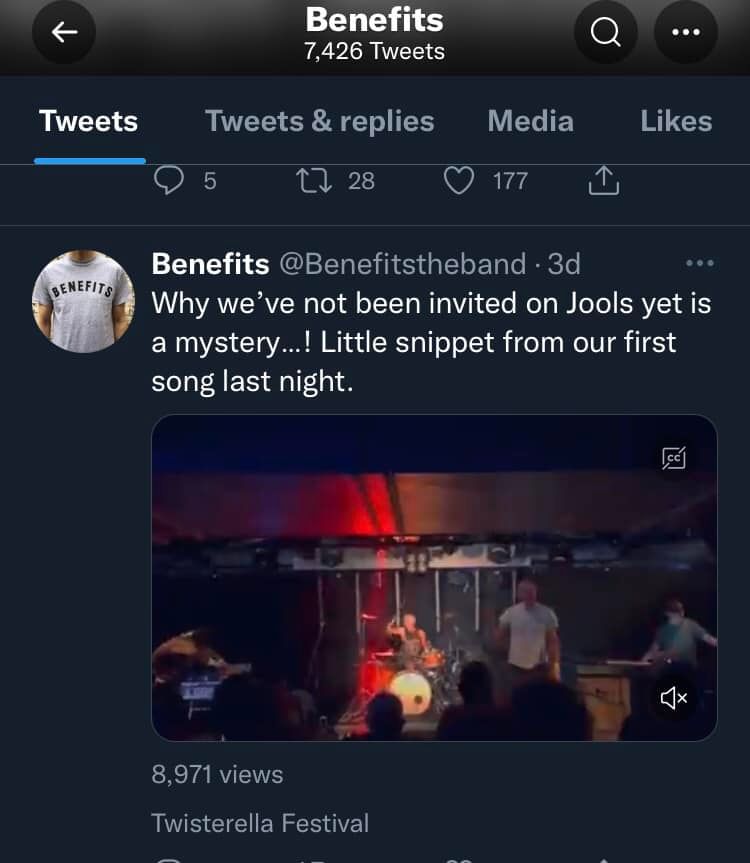Screen dimensions: 750x863
Task: Select the Media tab
Action: 530,121
